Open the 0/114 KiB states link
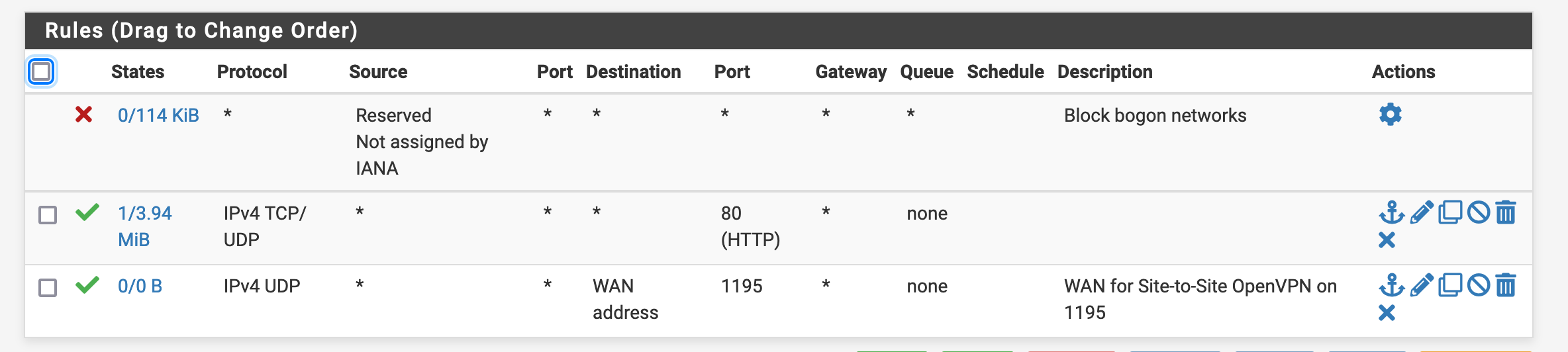Viewport: 1568px width, 352px height. (x=158, y=115)
